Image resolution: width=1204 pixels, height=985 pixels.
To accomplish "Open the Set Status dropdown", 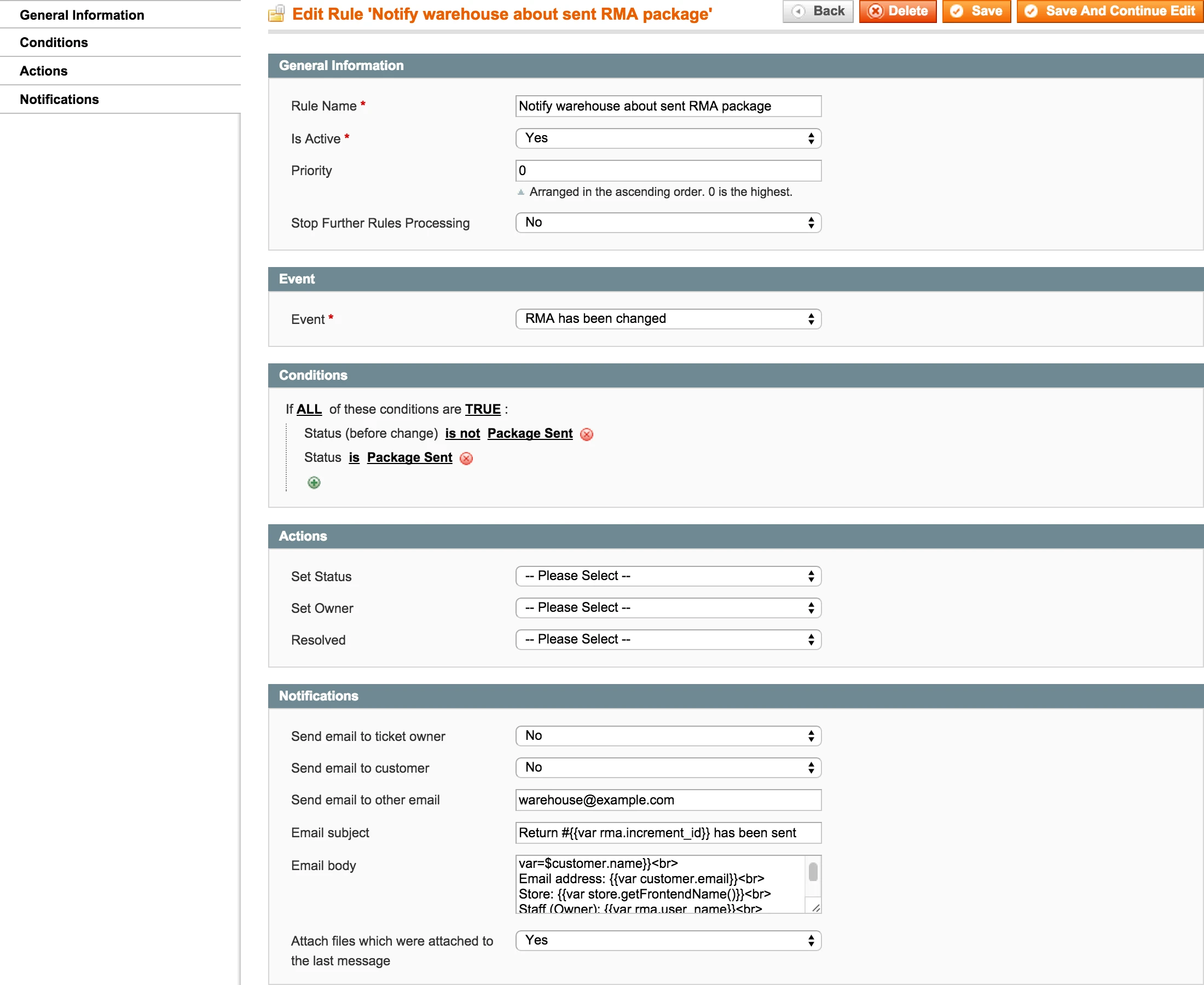I will [x=668, y=576].
